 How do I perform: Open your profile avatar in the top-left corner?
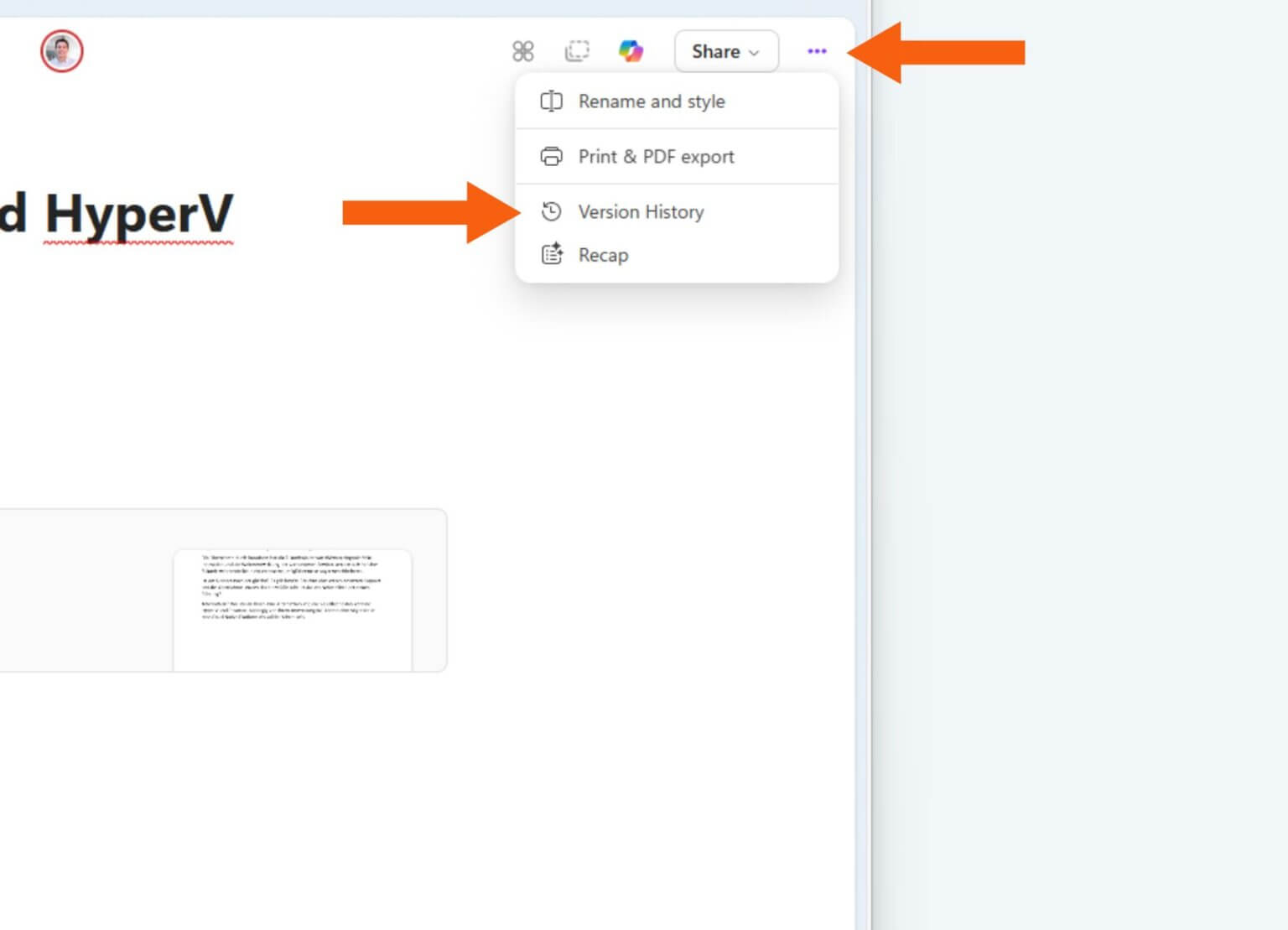pyautogui.click(x=60, y=50)
